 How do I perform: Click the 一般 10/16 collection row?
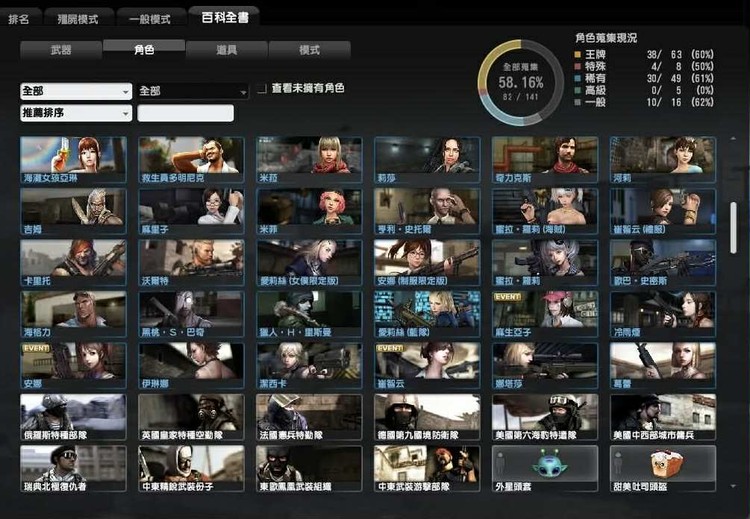pyautogui.click(x=644, y=102)
